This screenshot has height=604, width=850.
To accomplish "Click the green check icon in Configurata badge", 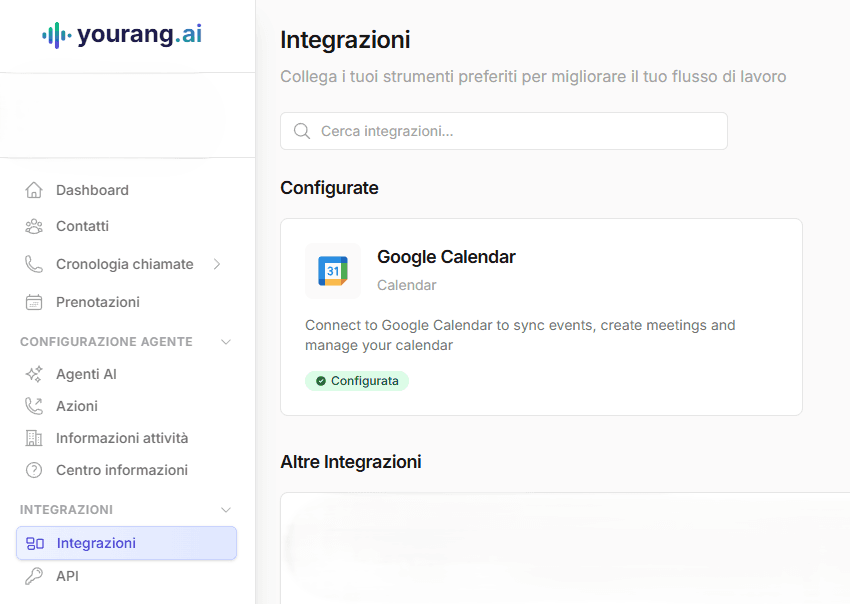I will [x=321, y=381].
